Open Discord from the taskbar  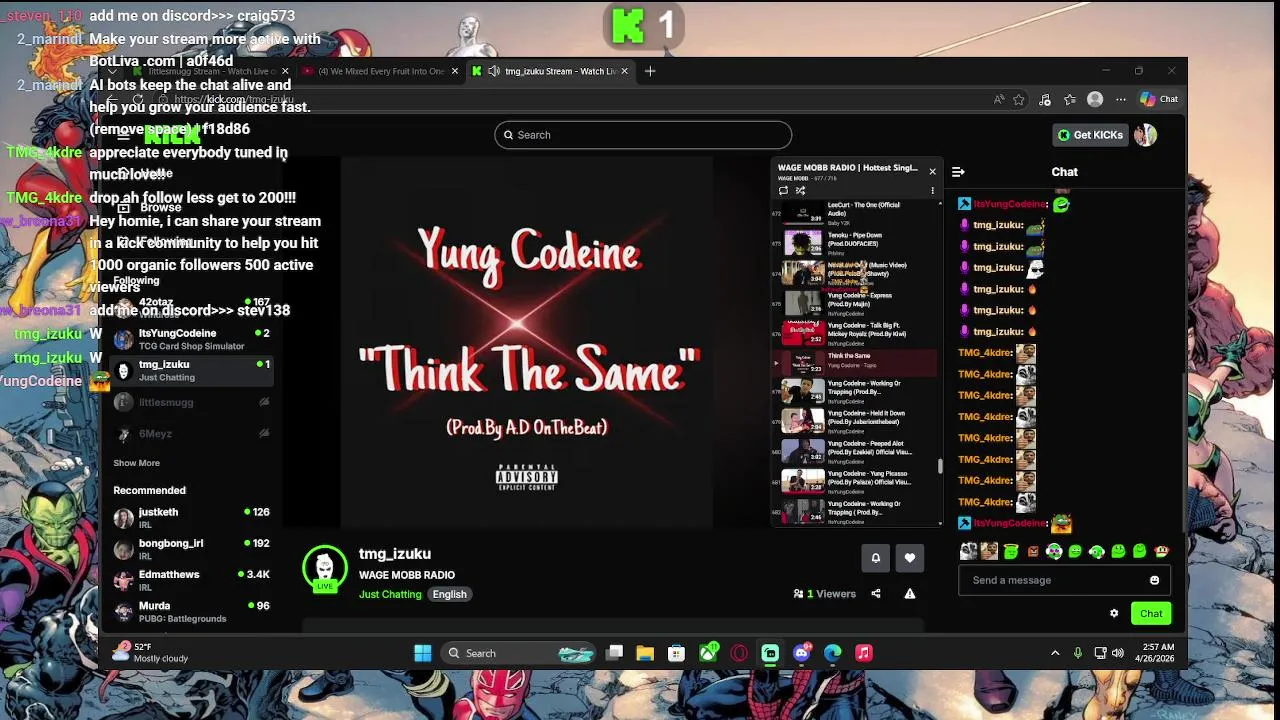click(x=801, y=653)
